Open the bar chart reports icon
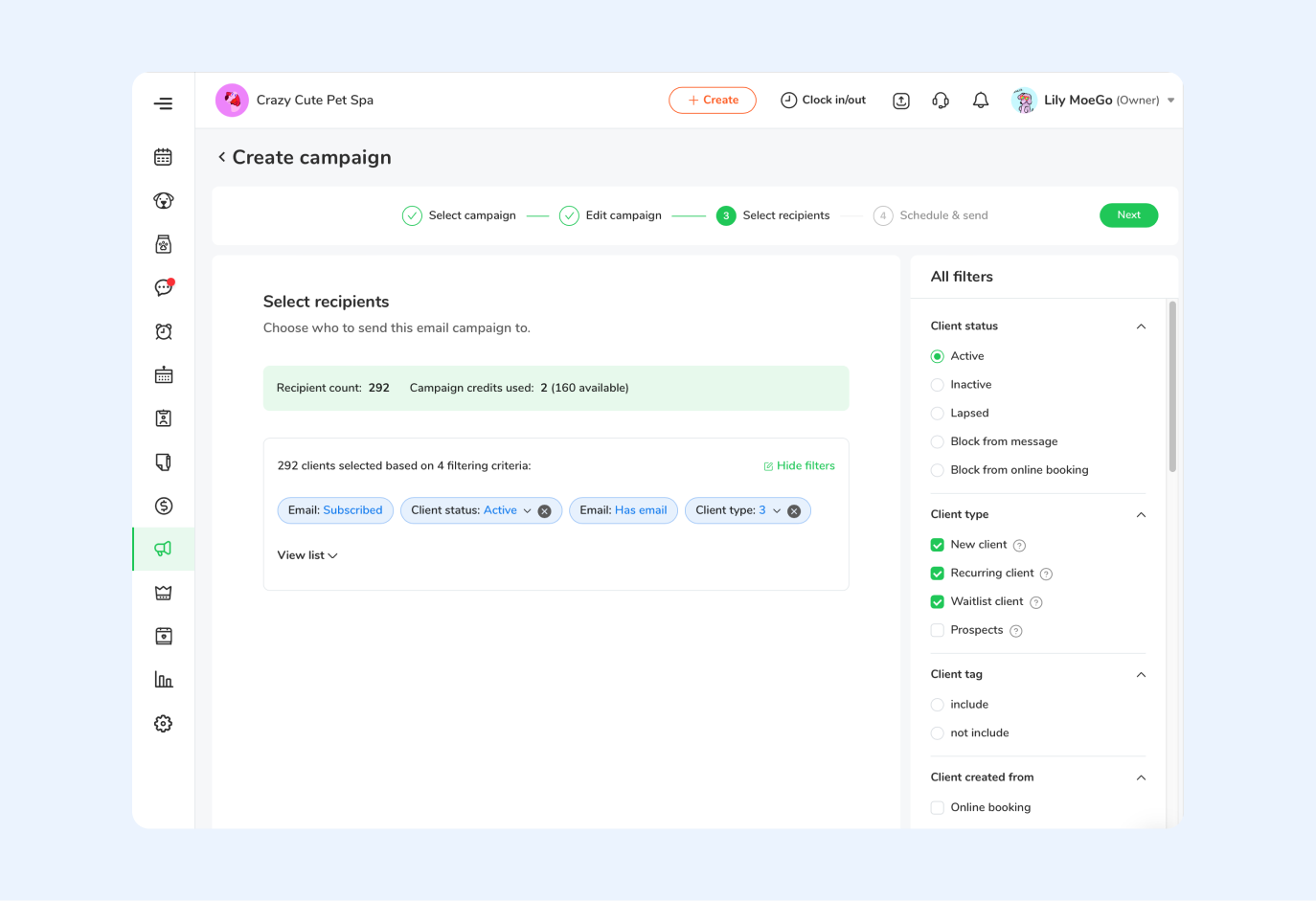The width and height of the screenshot is (1316, 901). (163, 680)
